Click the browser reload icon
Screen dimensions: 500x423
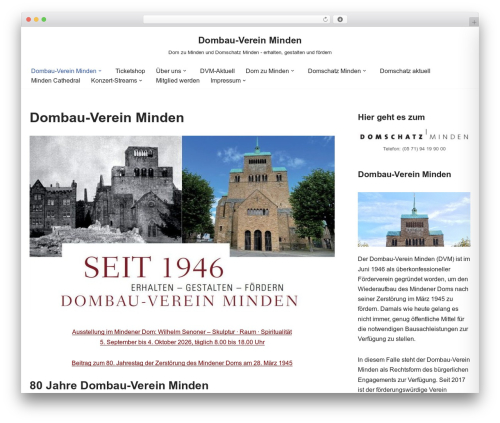pyautogui.click(x=325, y=20)
